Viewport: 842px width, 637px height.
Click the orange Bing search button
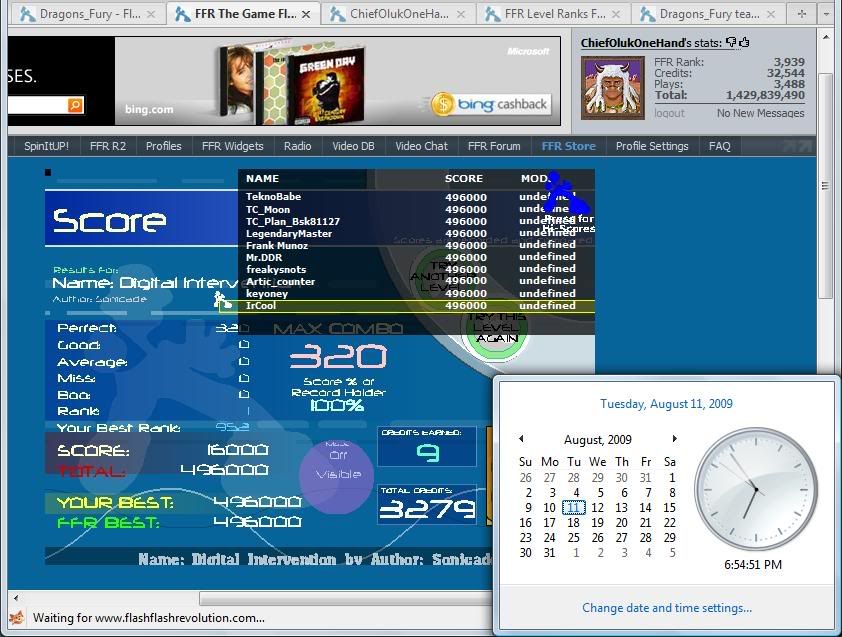pyautogui.click(x=76, y=105)
